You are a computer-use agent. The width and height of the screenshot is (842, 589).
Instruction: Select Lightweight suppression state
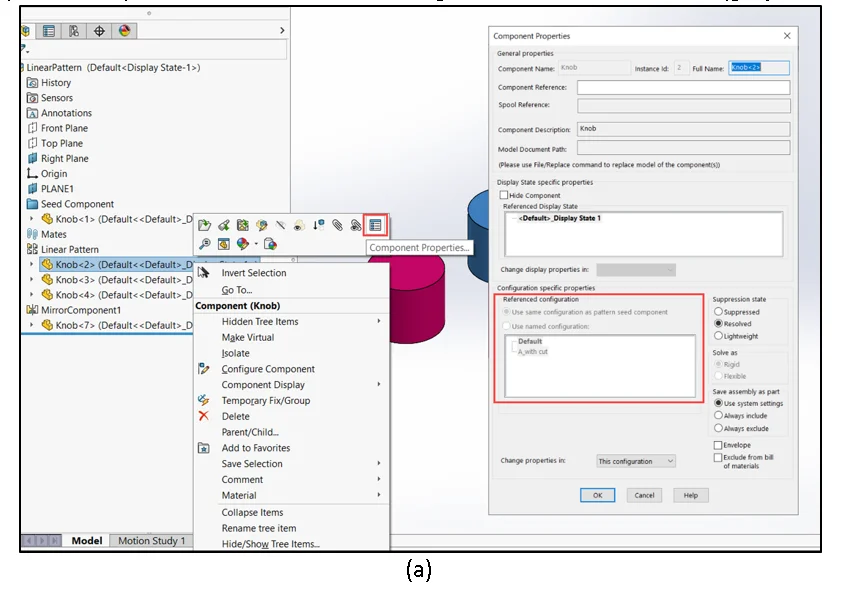718,336
